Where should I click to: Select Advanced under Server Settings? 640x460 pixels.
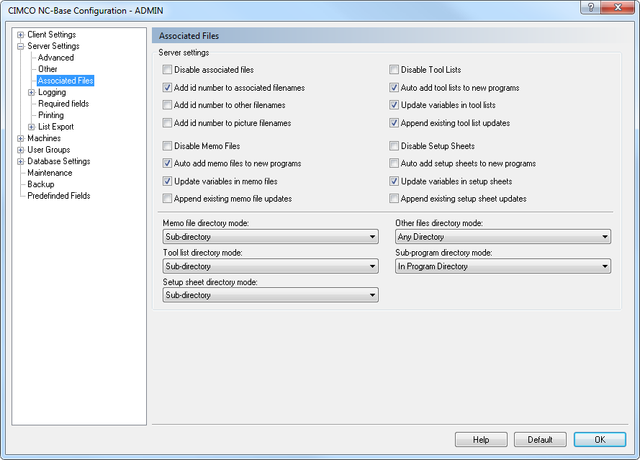pos(56,58)
